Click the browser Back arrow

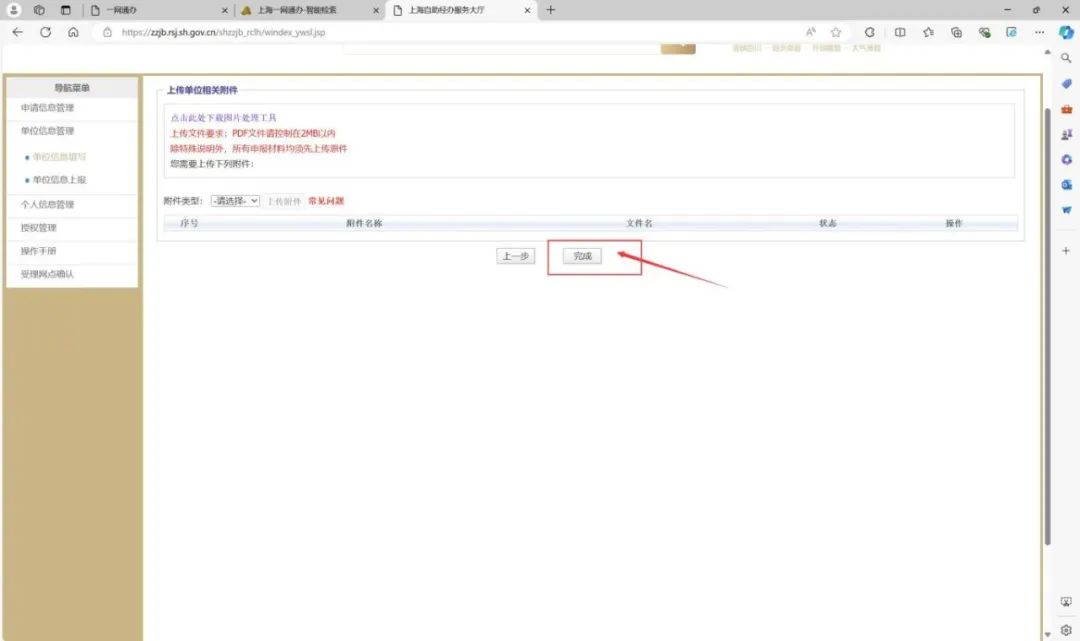click(x=17, y=32)
